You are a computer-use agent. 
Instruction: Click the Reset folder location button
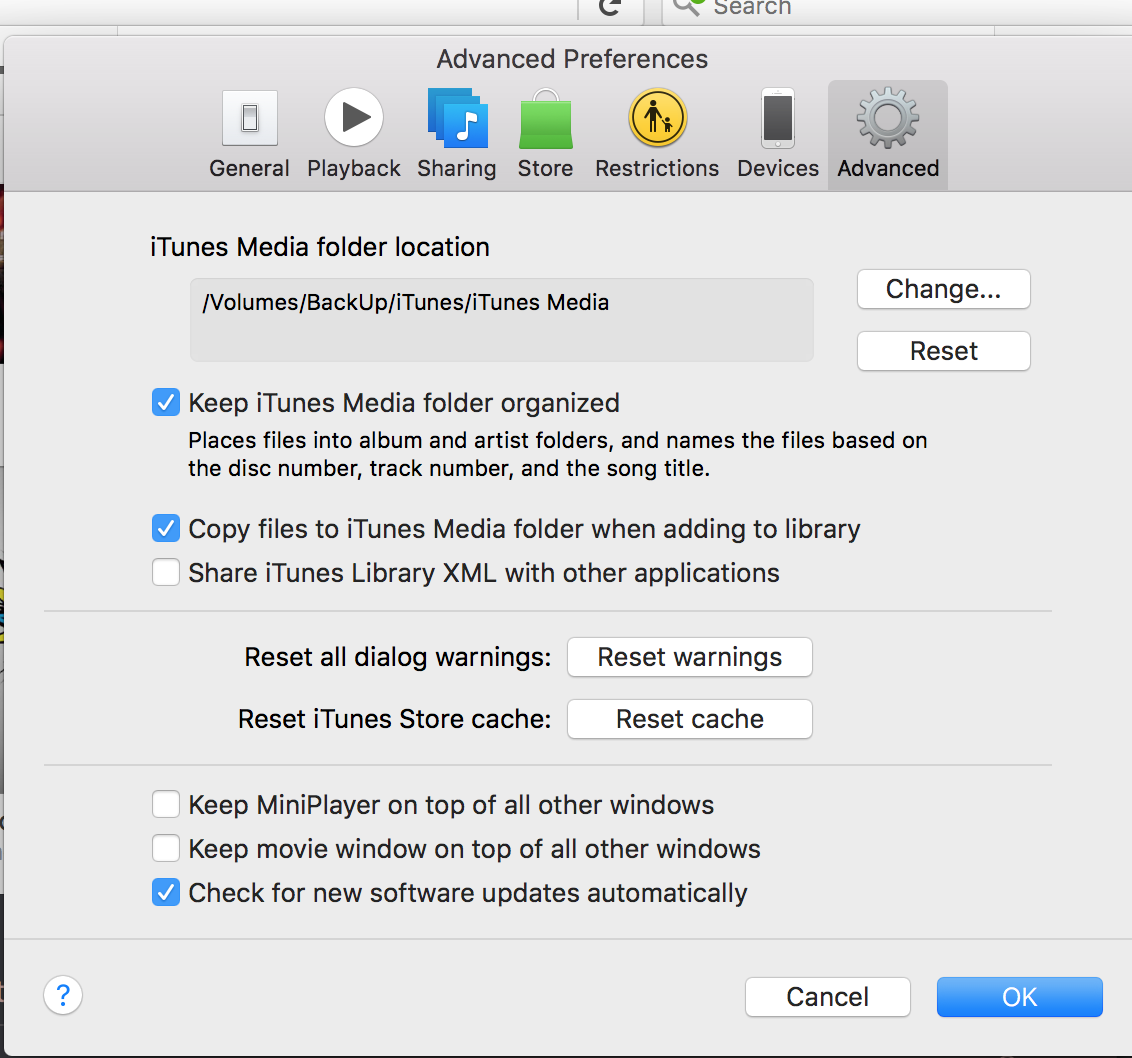(944, 351)
